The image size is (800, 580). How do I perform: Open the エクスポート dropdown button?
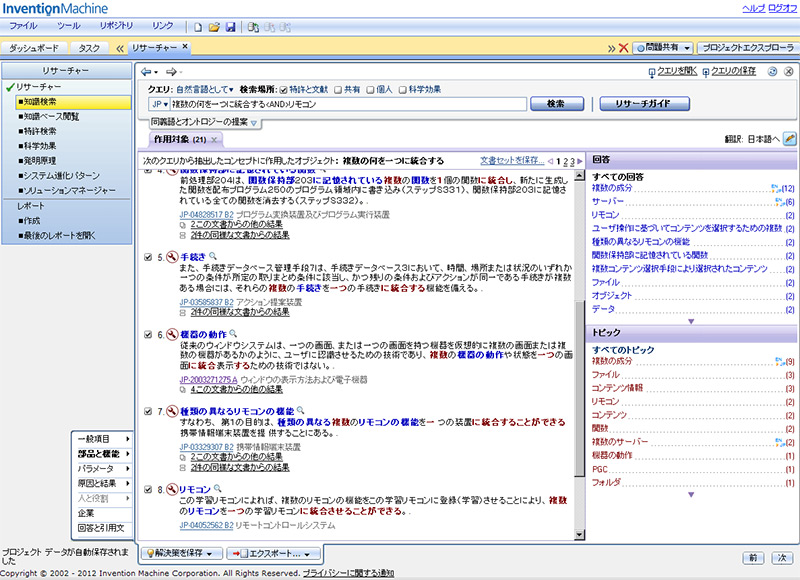pyautogui.click(x=273, y=553)
